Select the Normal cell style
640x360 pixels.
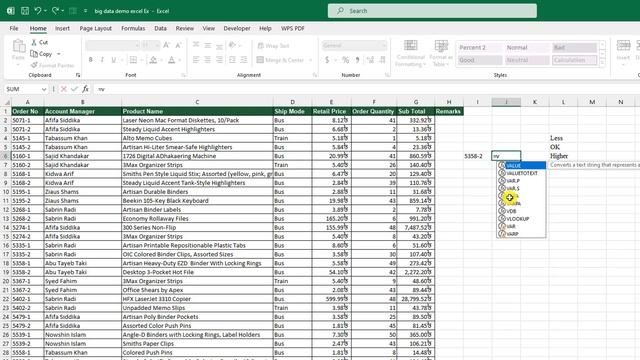[527, 47]
